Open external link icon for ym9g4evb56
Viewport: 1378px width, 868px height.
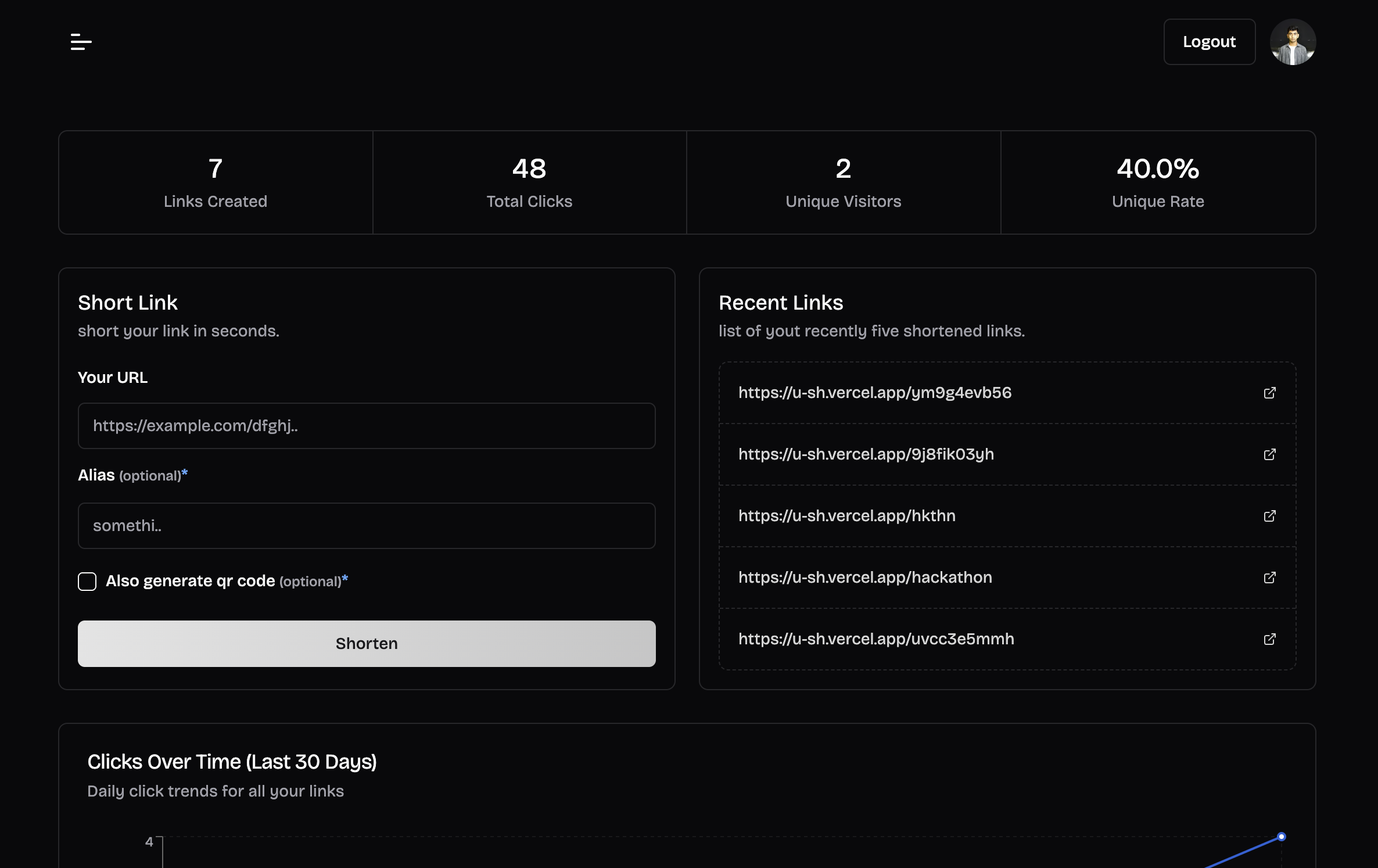point(1270,393)
